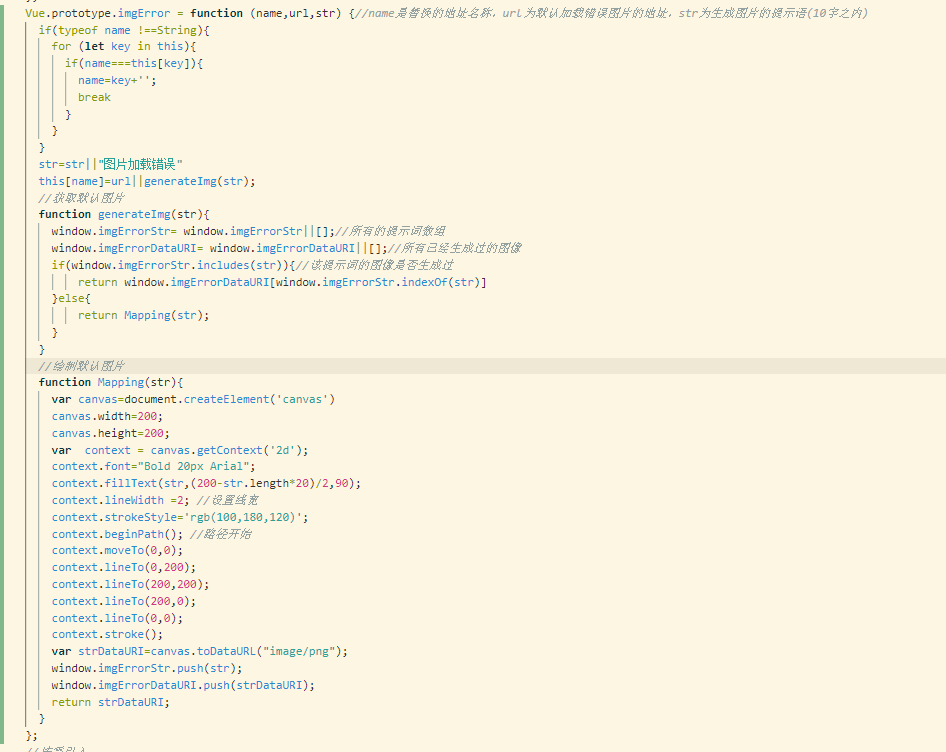This screenshot has width=946, height=752.
Task: Click the context.strokeStyle='rgb(100,180,120)' line
Action: [x=180, y=517]
